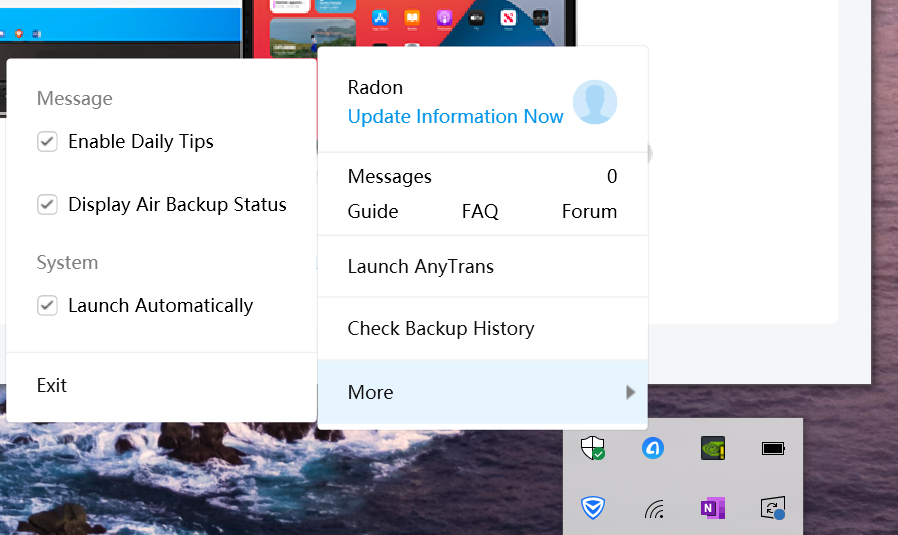Click the wireless signal tray icon

tap(653, 509)
